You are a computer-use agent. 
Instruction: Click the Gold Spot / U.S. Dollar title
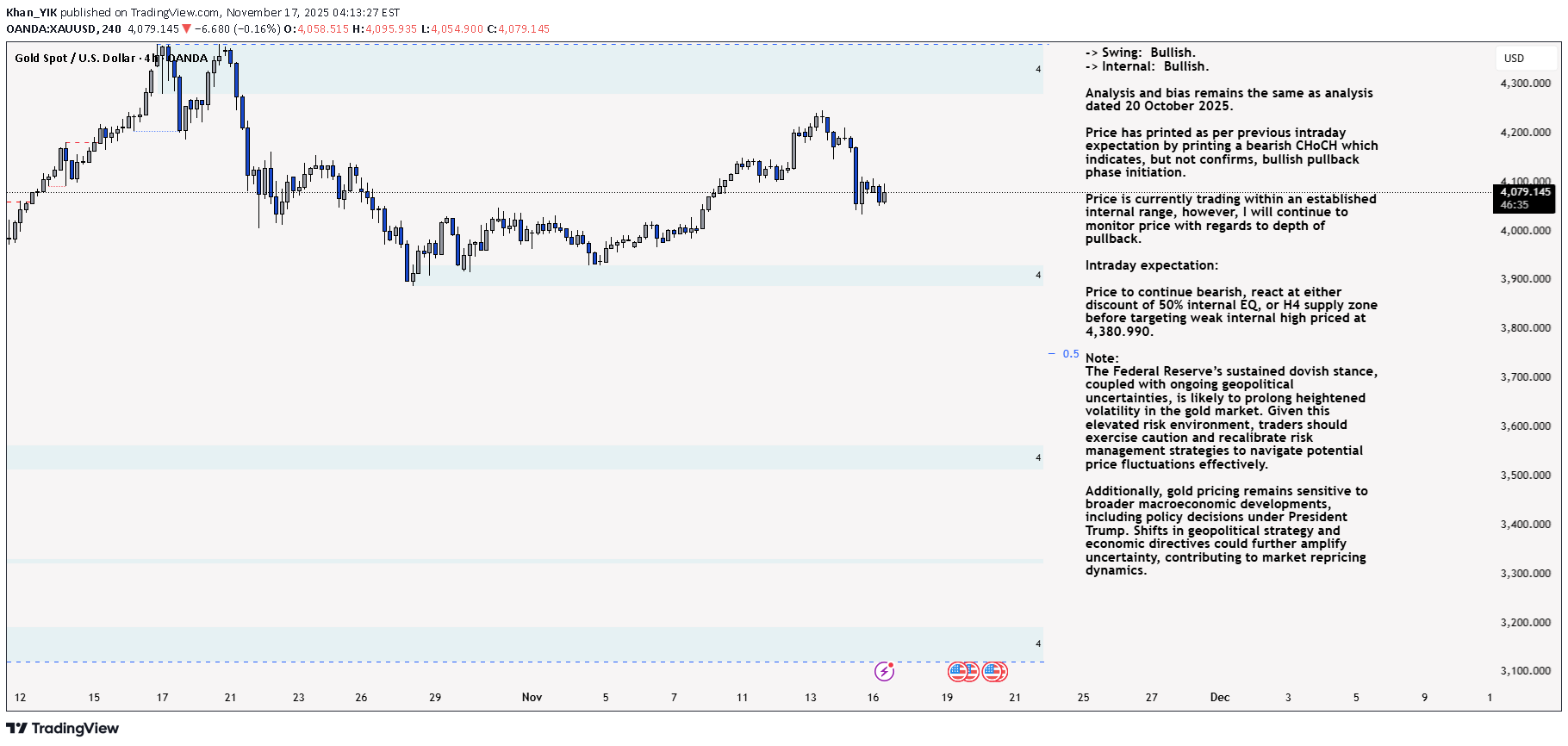pyautogui.click(x=75, y=59)
